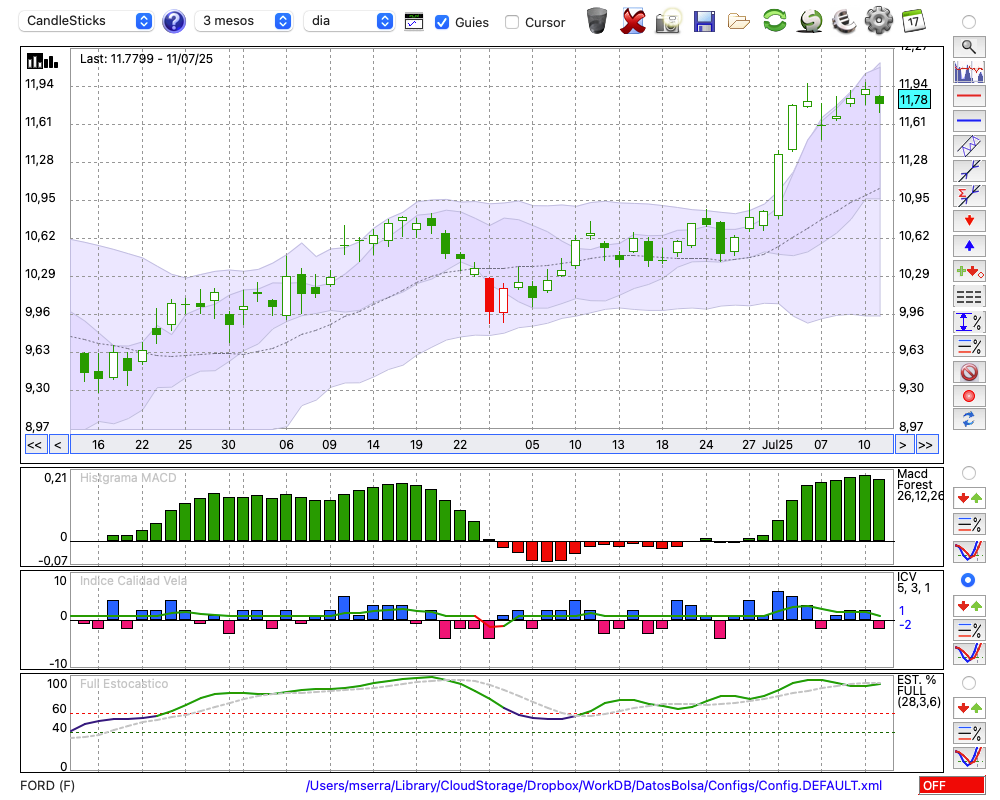
Task: Click the small chart window icon
Action: point(414,22)
